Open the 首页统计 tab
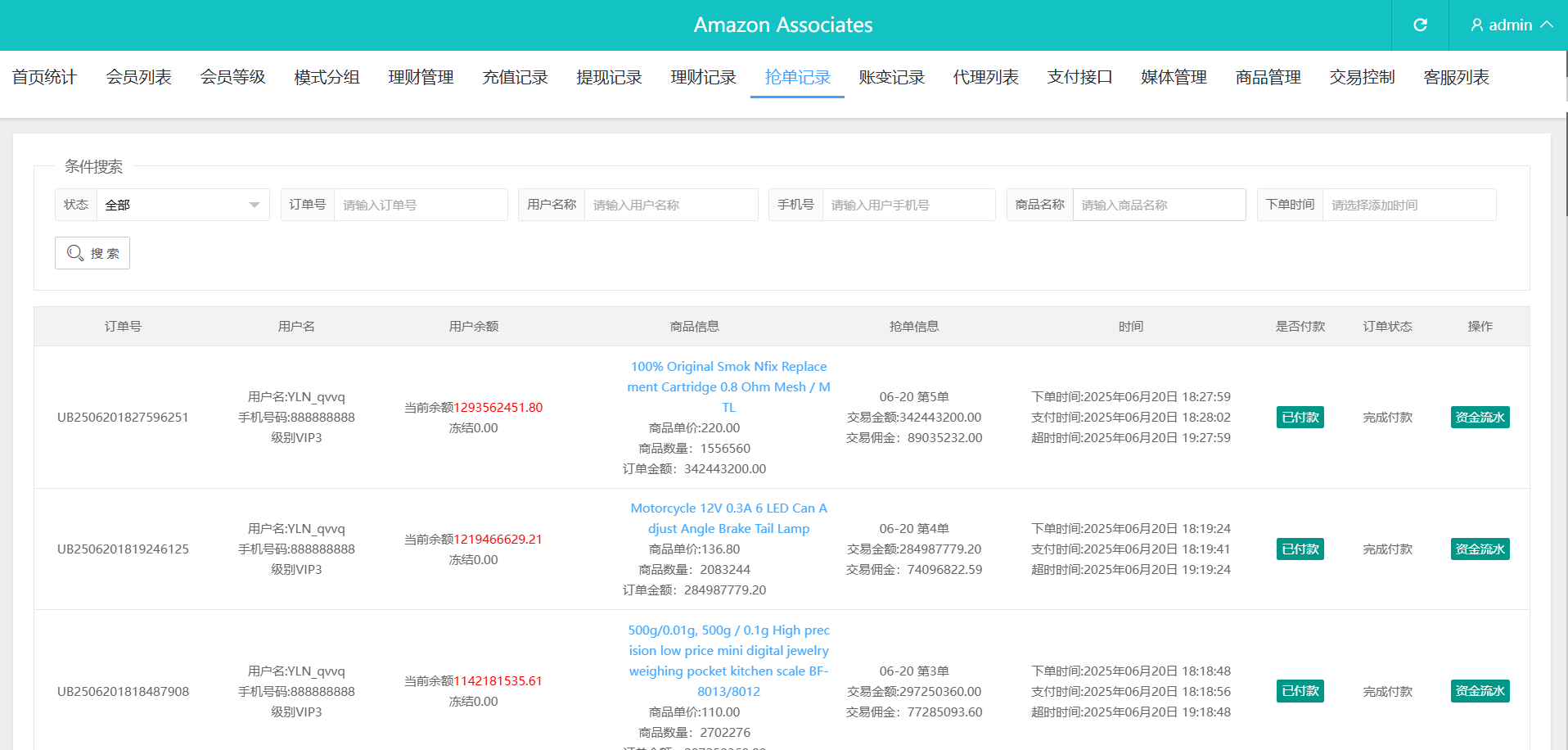 coord(45,77)
